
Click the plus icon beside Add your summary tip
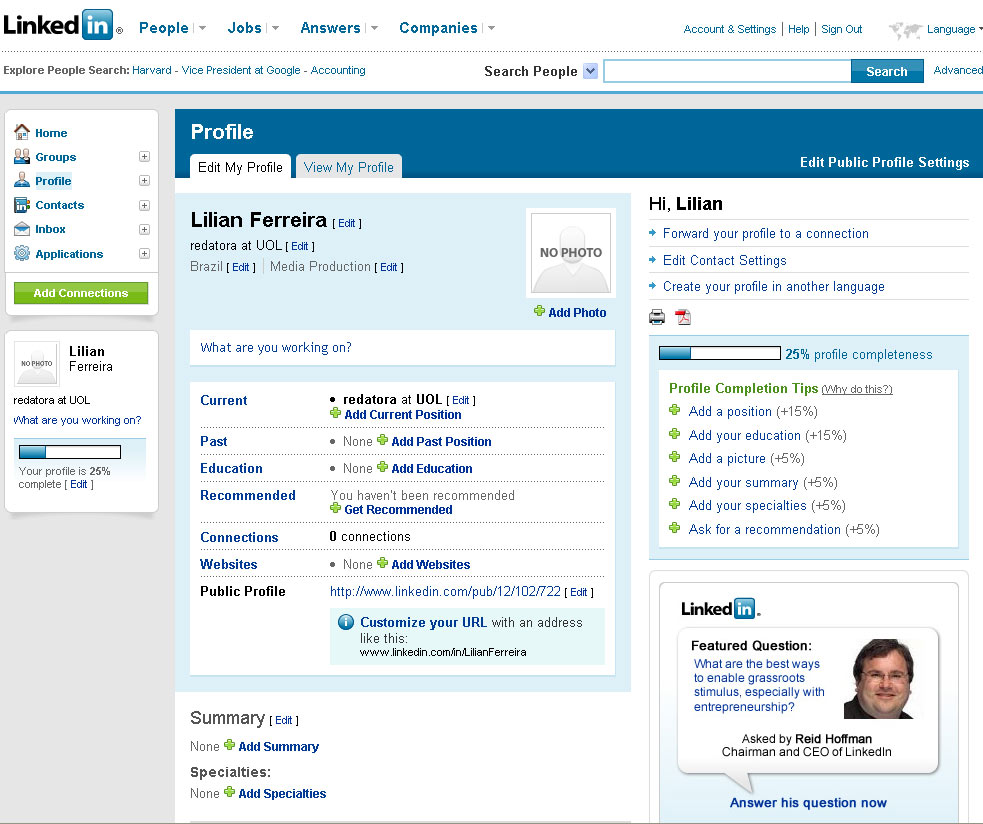[675, 481]
